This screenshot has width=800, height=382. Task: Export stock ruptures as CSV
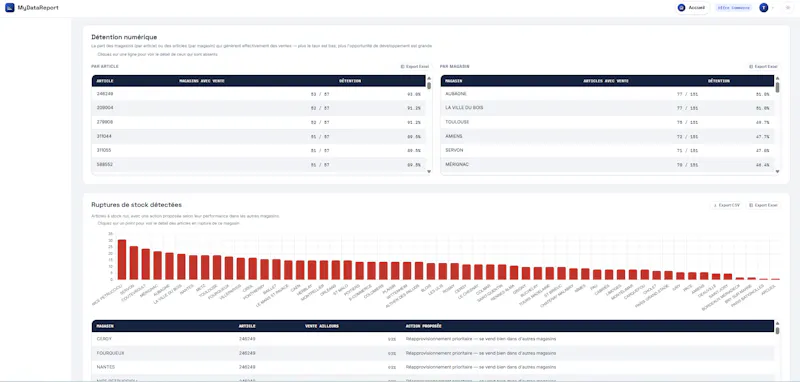point(727,205)
